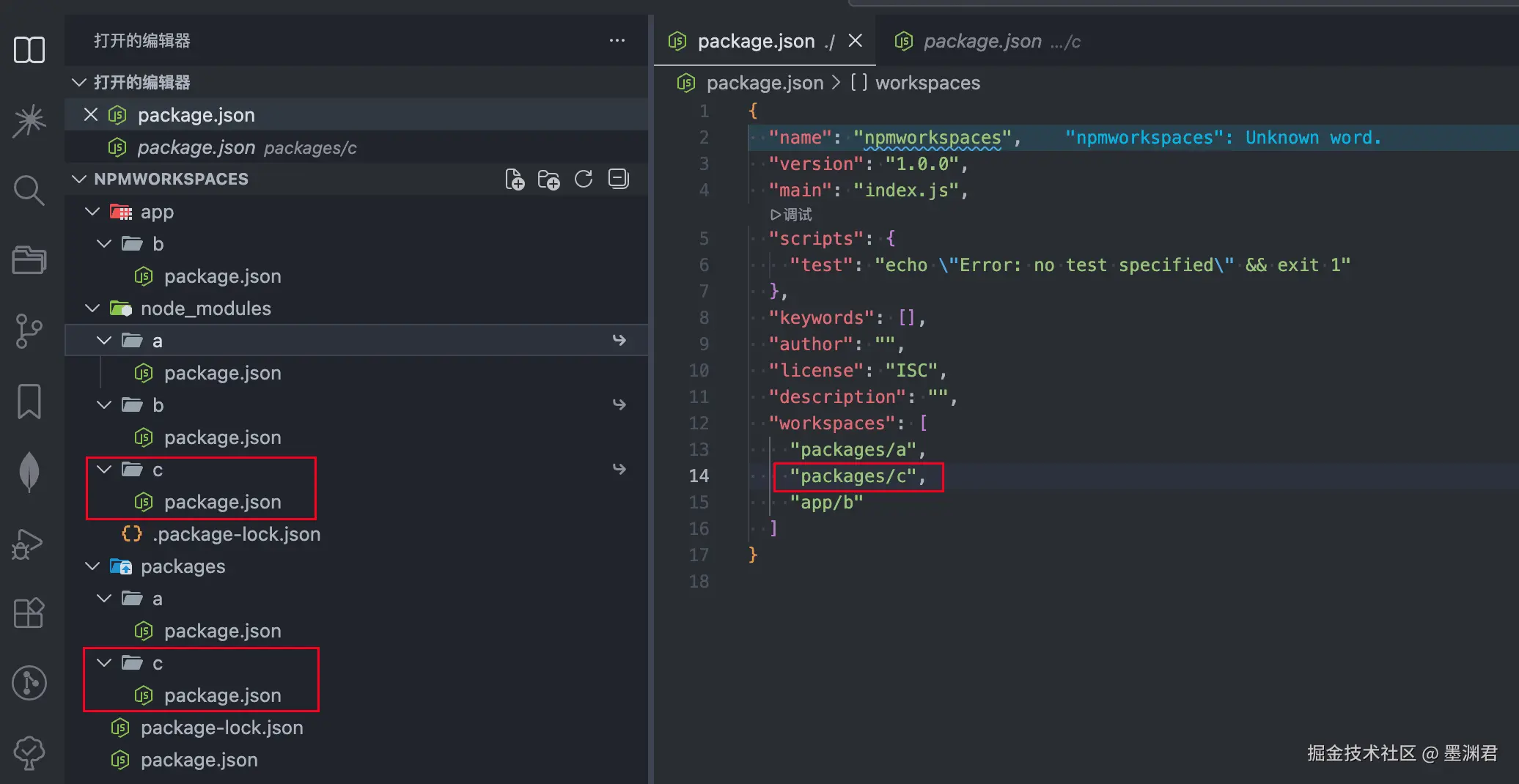Open the more actions ellipsis menu
Viewport: 1519px width, 784px height.
point(617,40)
